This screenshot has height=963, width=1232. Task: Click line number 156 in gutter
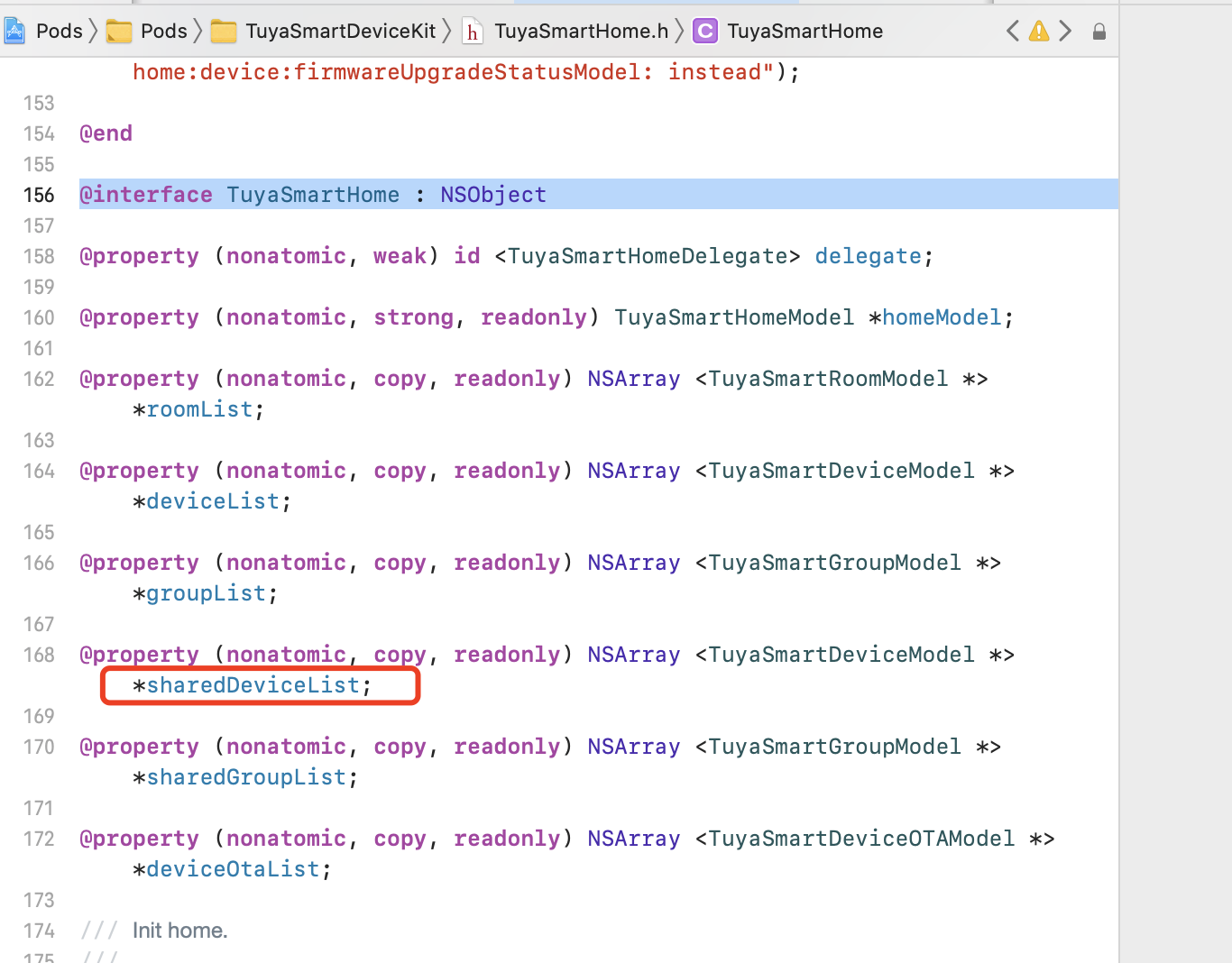39,195
